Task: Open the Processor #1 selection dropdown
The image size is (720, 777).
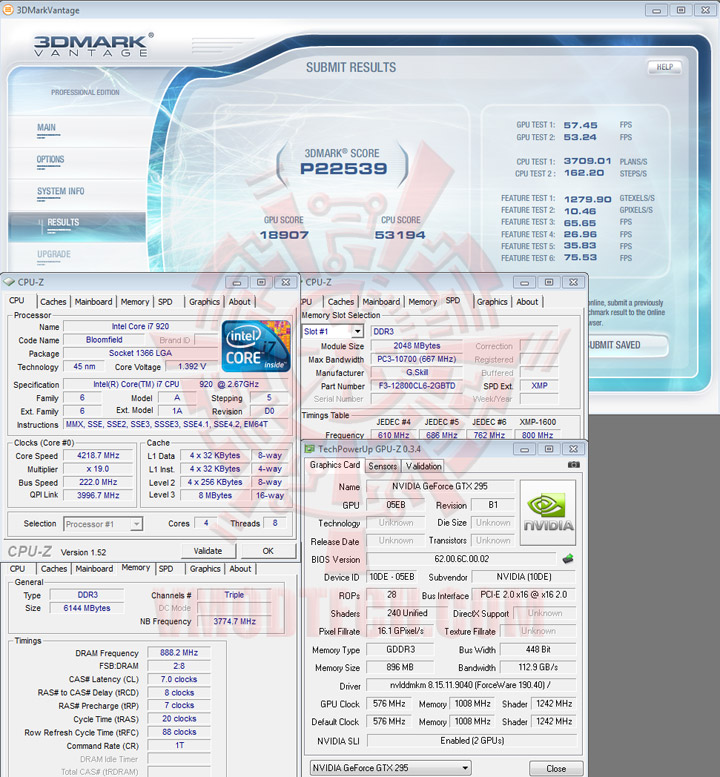Action: pyautogui.click(x=136, y=524)
